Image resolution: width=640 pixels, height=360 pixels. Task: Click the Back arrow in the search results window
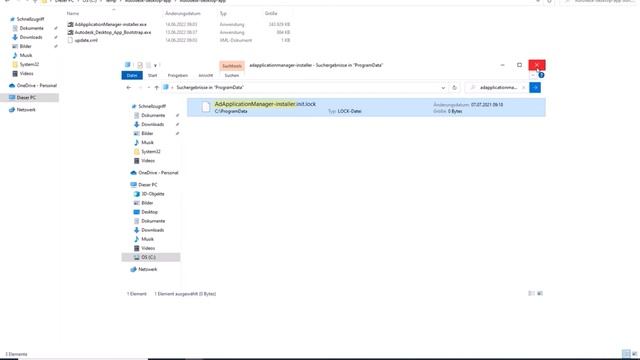(129, 88)
